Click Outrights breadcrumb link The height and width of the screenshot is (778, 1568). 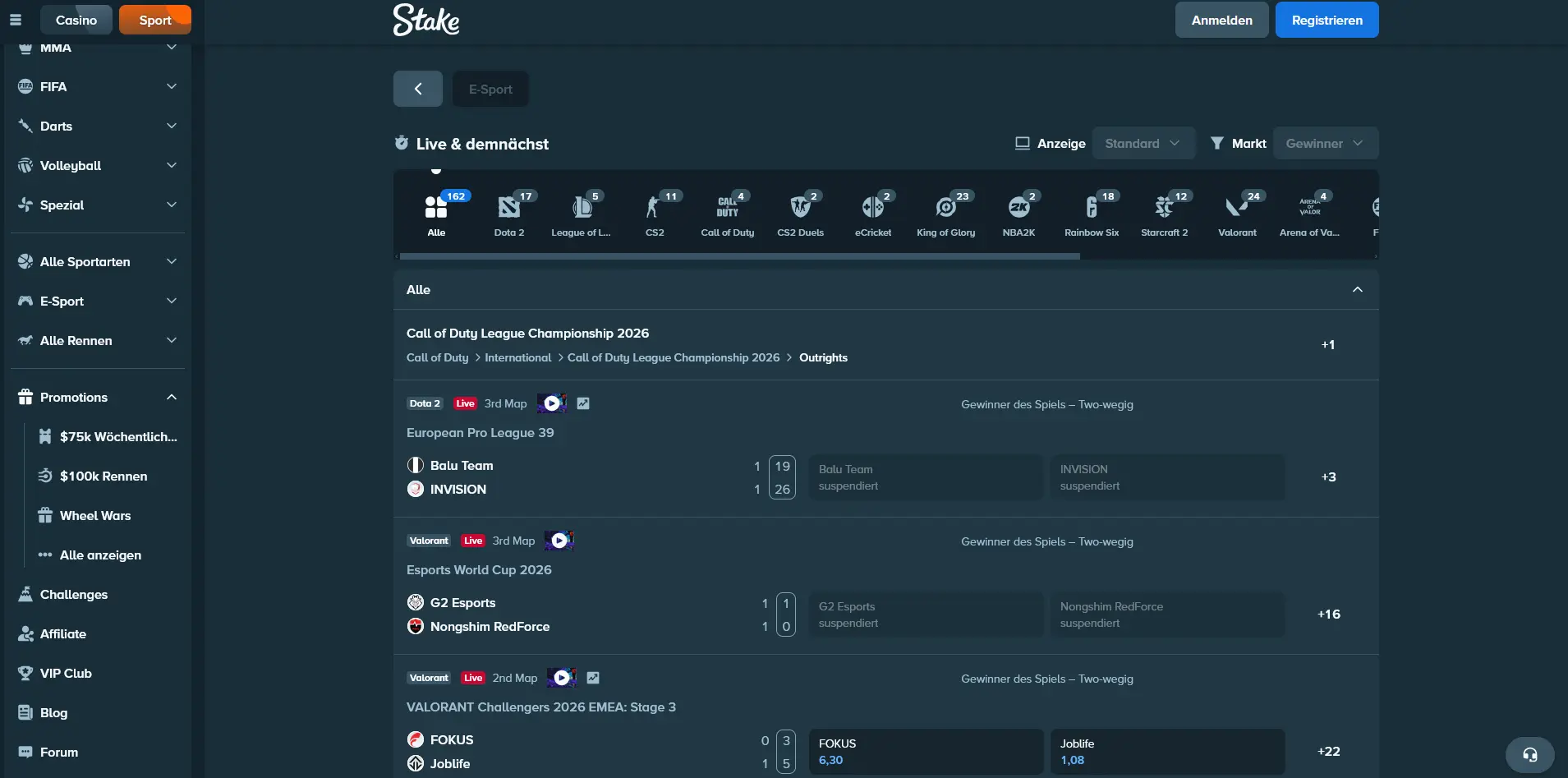pos(823,357)
